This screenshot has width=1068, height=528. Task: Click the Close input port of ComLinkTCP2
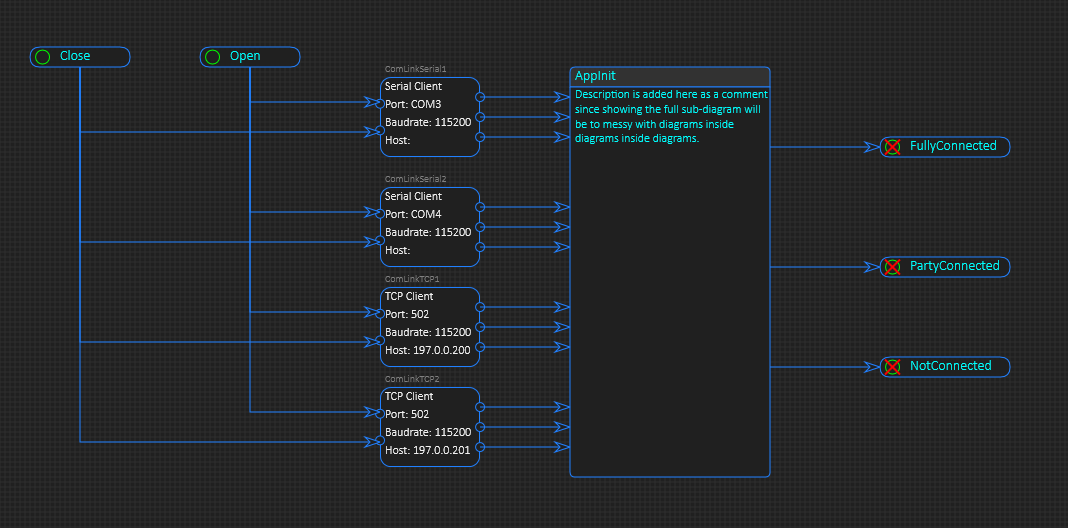coord(380,441)
